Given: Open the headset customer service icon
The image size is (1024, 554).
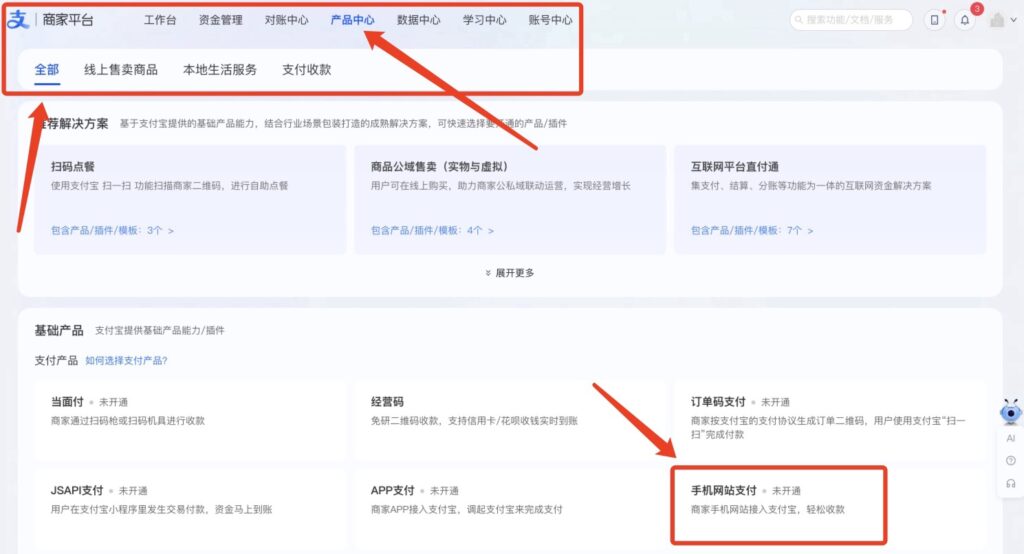Looking at the screenshot, I should tap(1010, 483).
